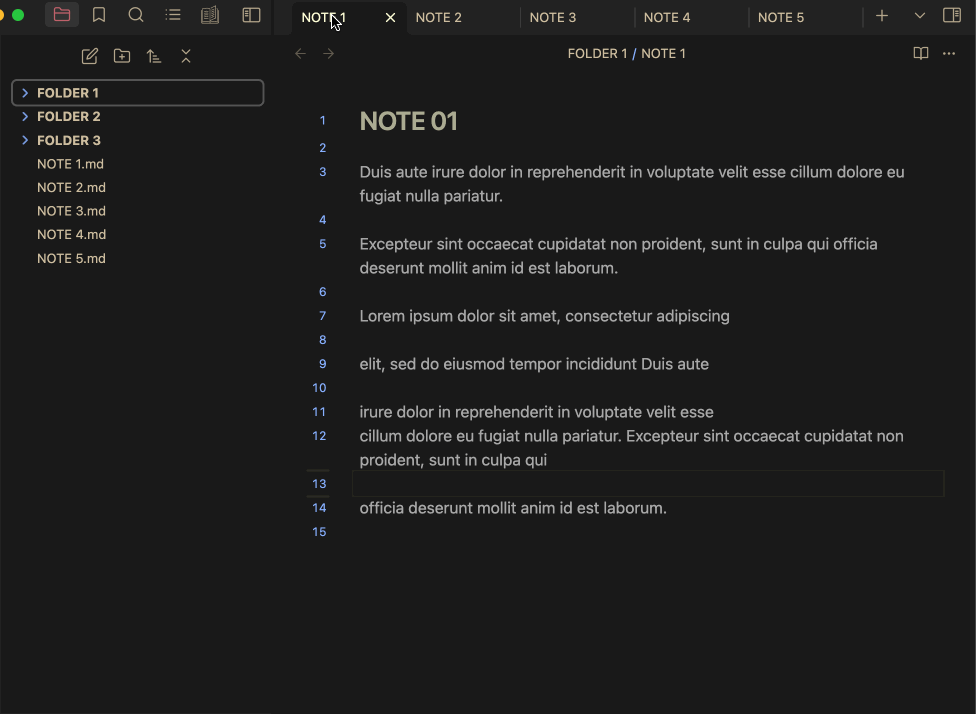Click paragraph starting 'Duis aute irure'
976x714 pixels.
(x=632, y=184)
